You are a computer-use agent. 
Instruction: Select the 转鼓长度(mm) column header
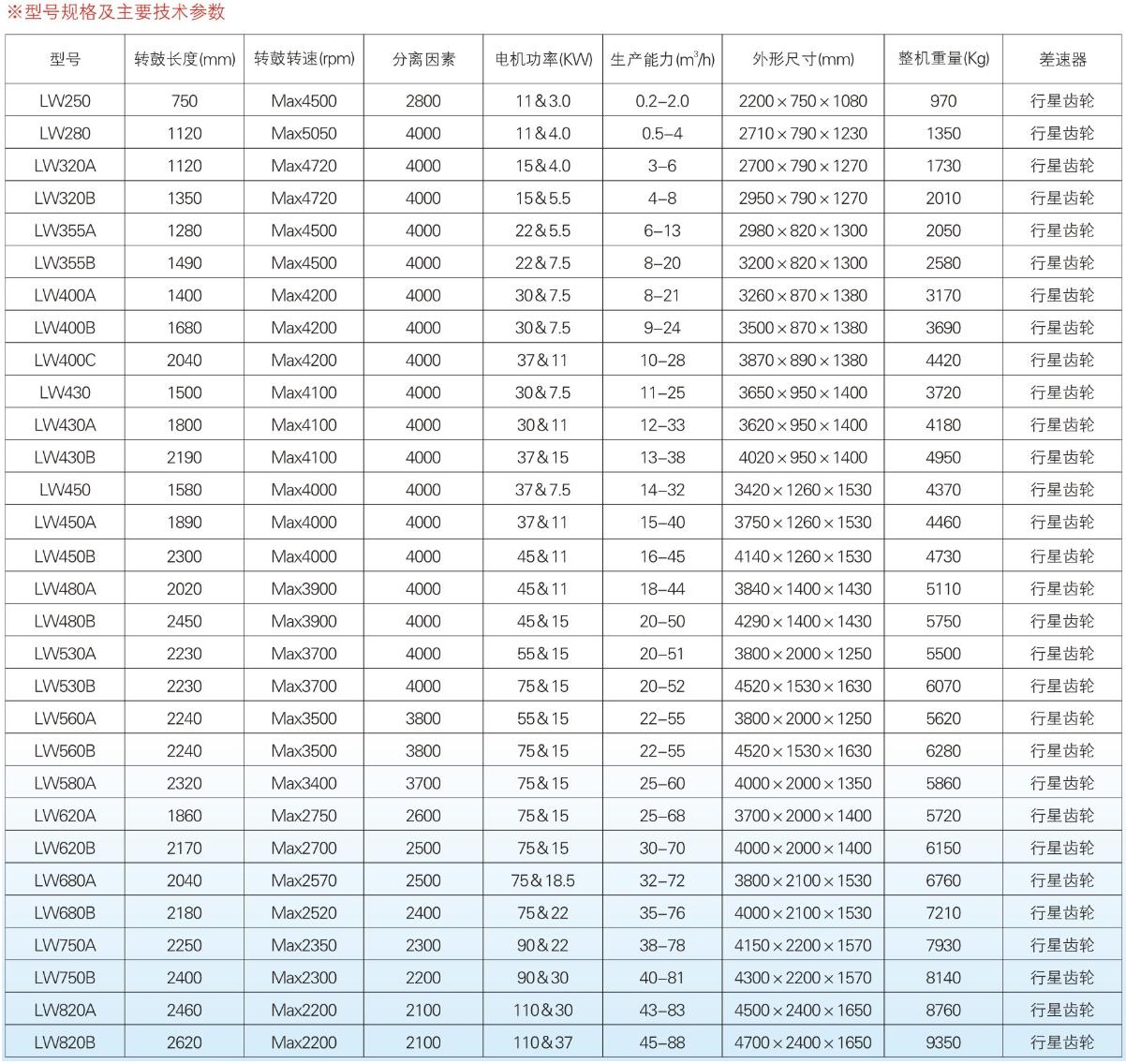[x=185, y=59]
